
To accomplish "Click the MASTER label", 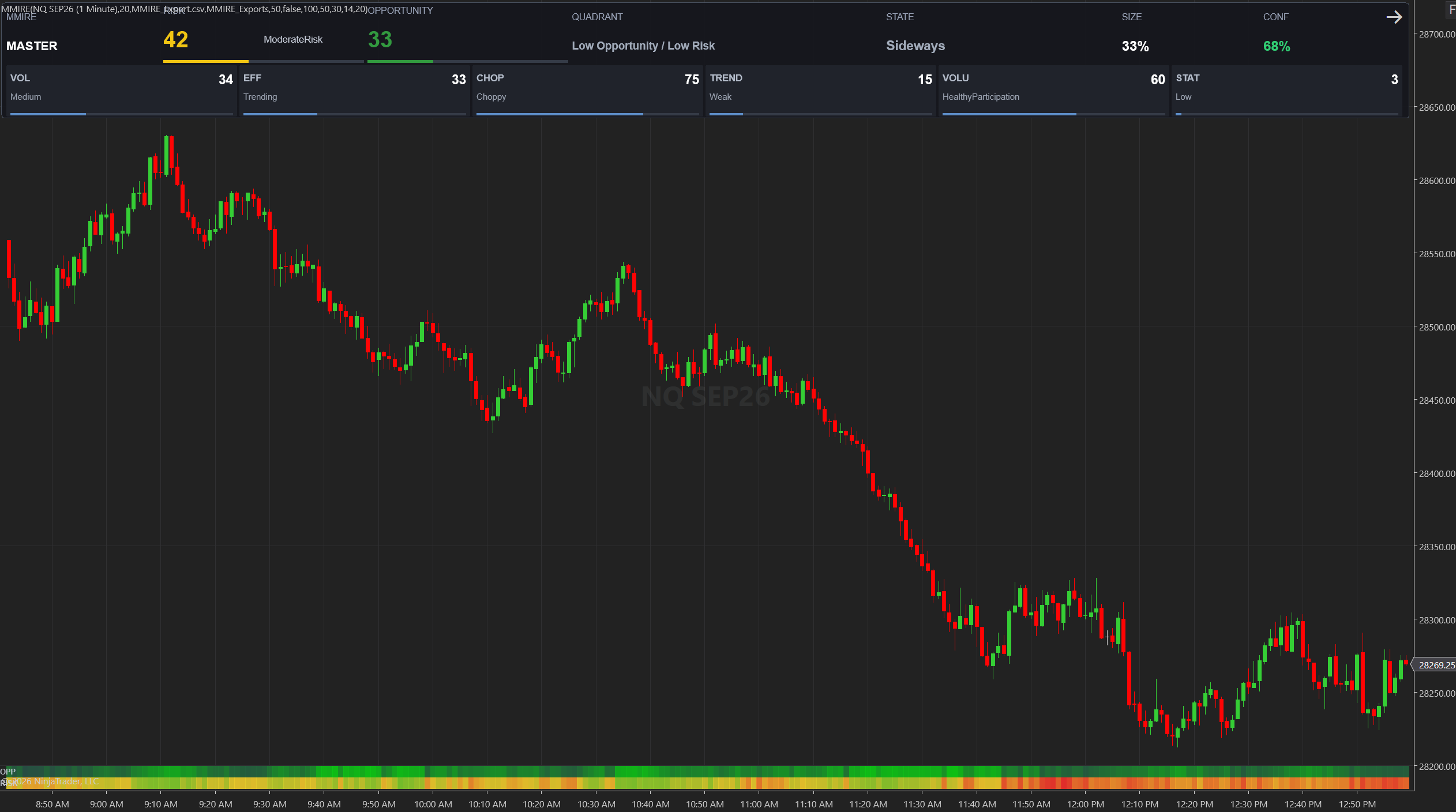I will tap(32, 46).
